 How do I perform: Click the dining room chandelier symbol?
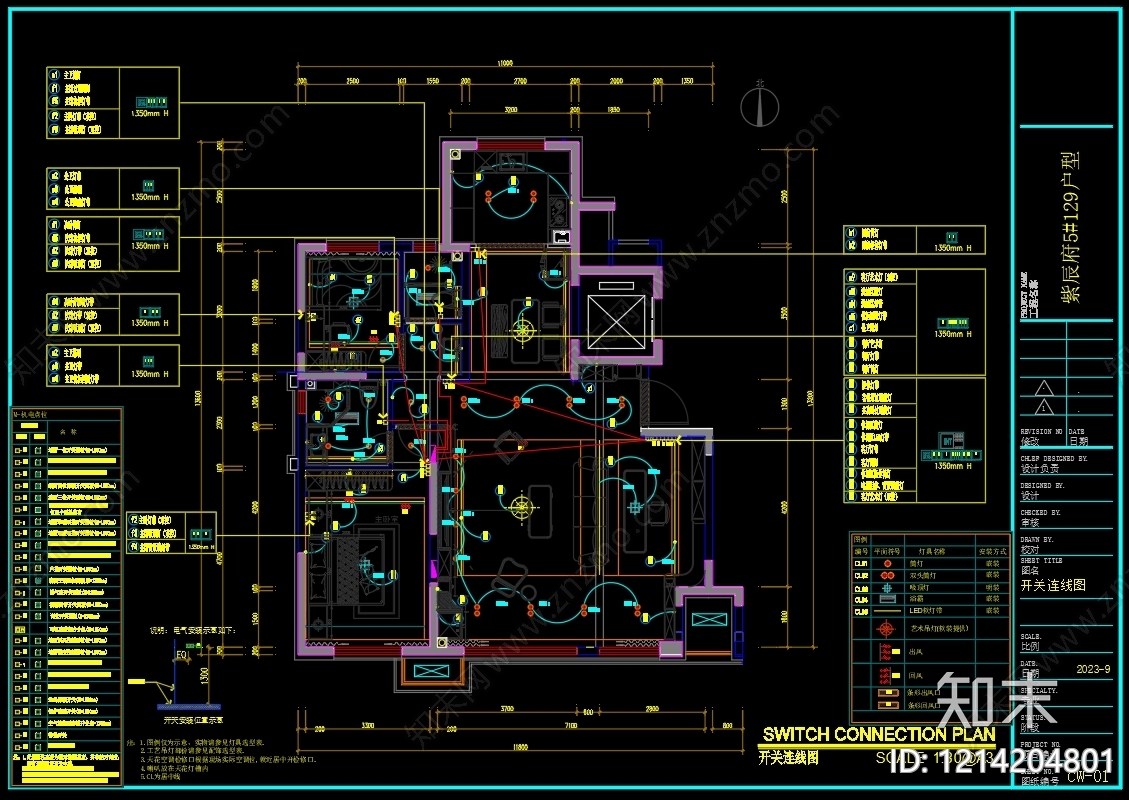(523, 330)
